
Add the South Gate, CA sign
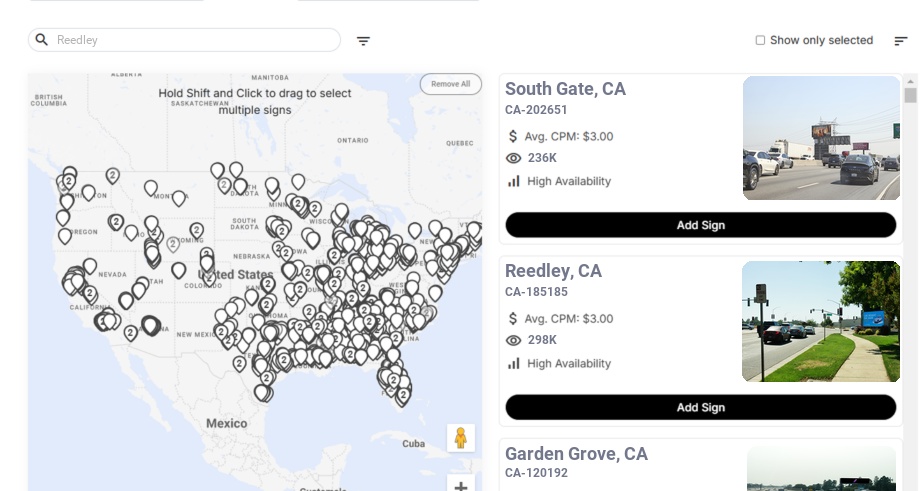[x=700, y=225]
